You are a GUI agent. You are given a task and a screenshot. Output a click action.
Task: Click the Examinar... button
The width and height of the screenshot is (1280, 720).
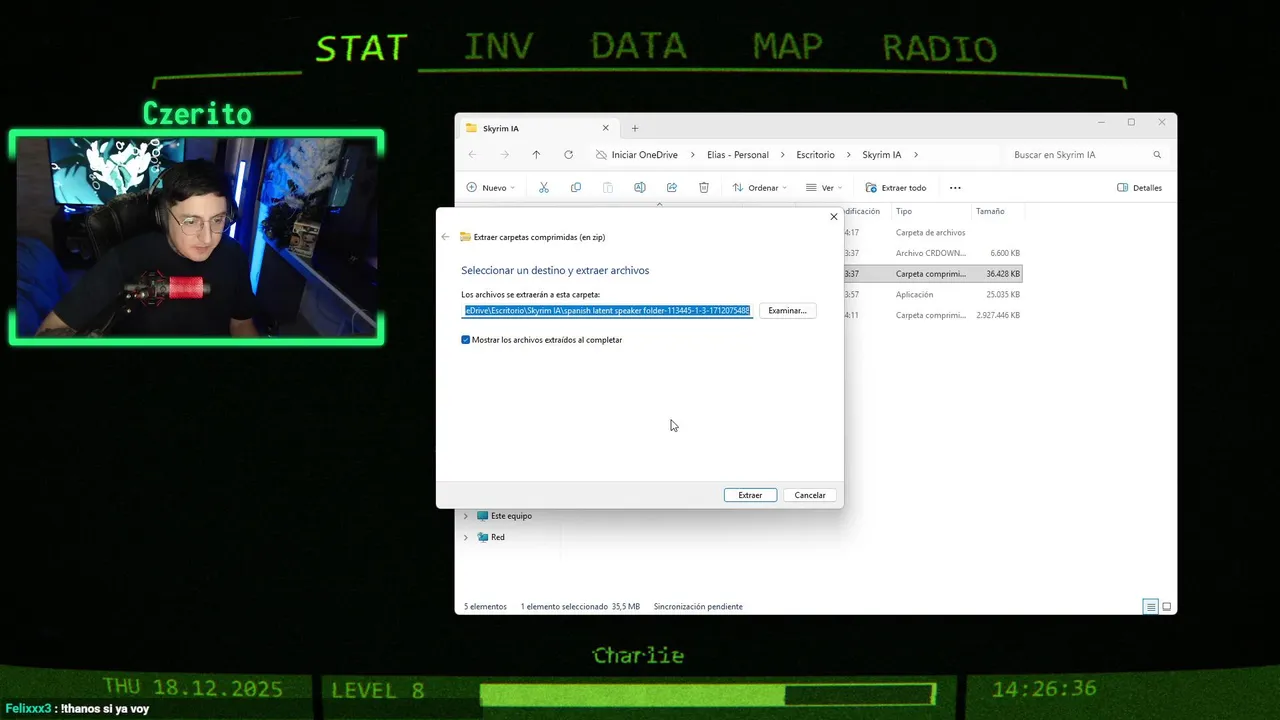click(787, 311)
